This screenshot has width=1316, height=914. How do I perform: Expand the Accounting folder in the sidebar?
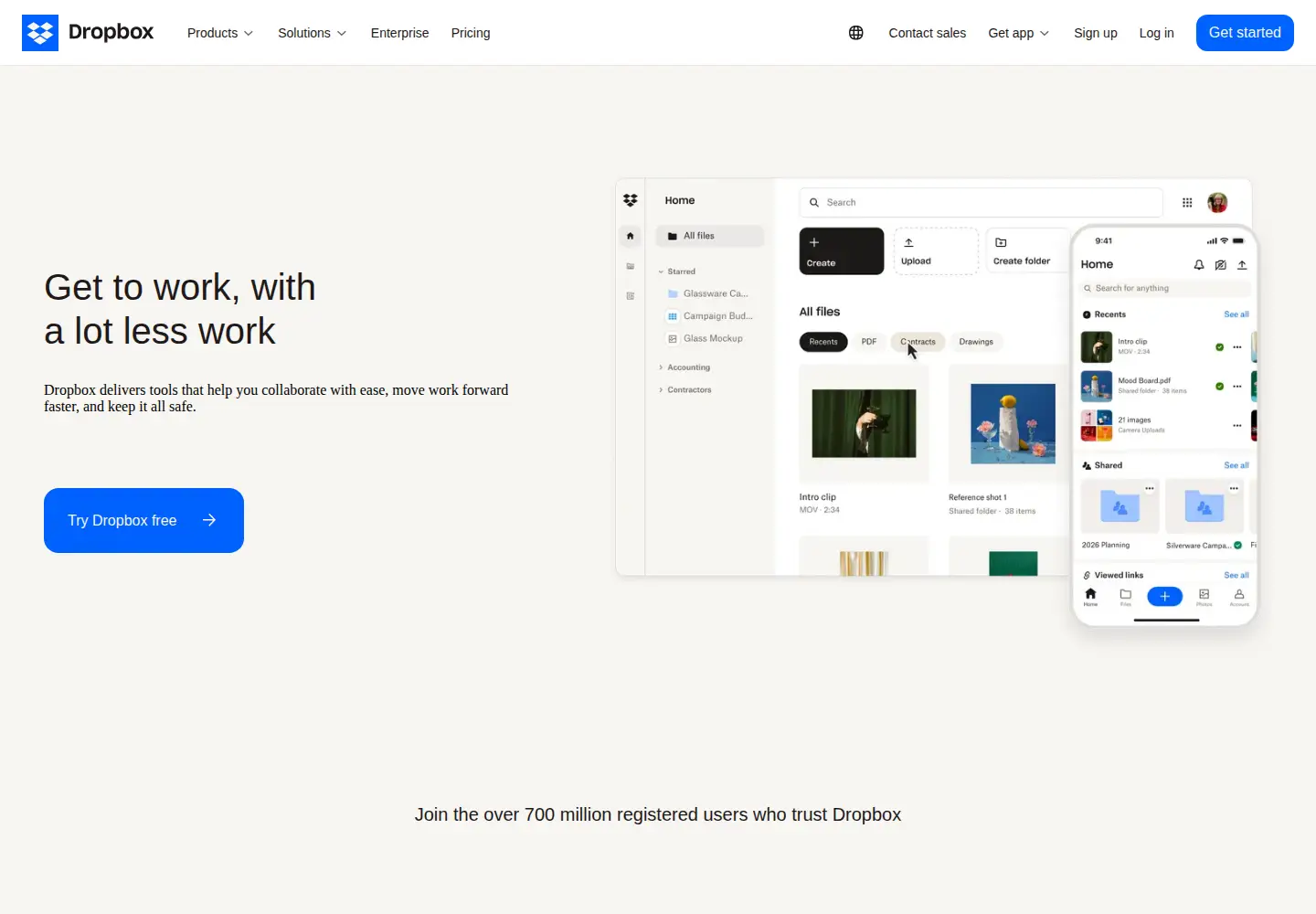[685, 367]
